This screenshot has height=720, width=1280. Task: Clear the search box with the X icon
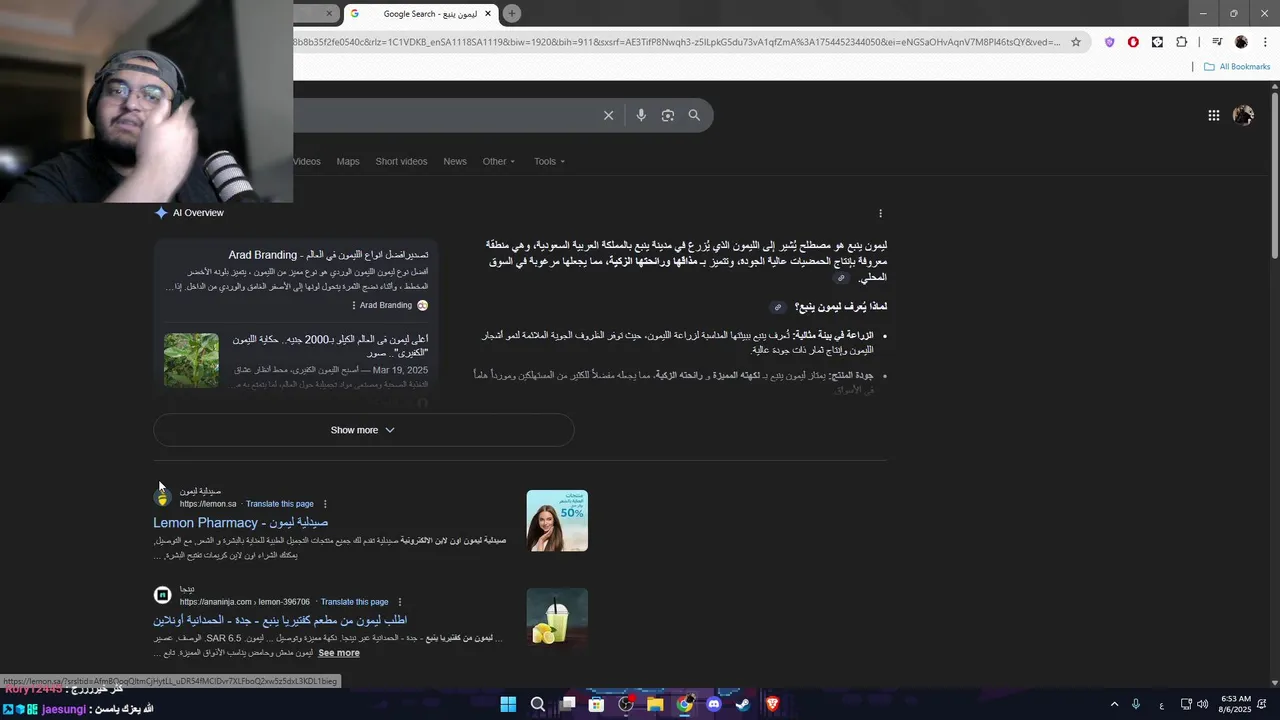(x=608, y=115)
